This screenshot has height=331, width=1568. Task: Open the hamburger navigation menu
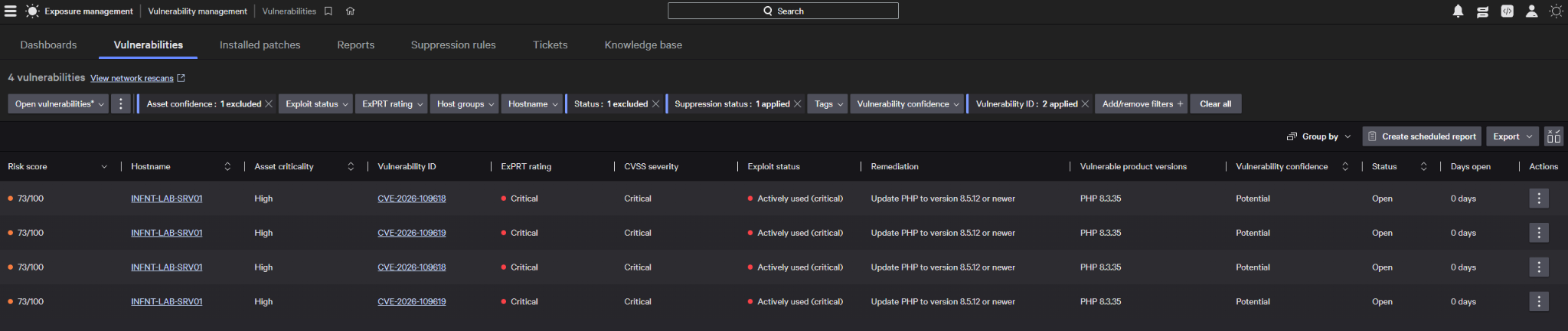coord(10,11)
